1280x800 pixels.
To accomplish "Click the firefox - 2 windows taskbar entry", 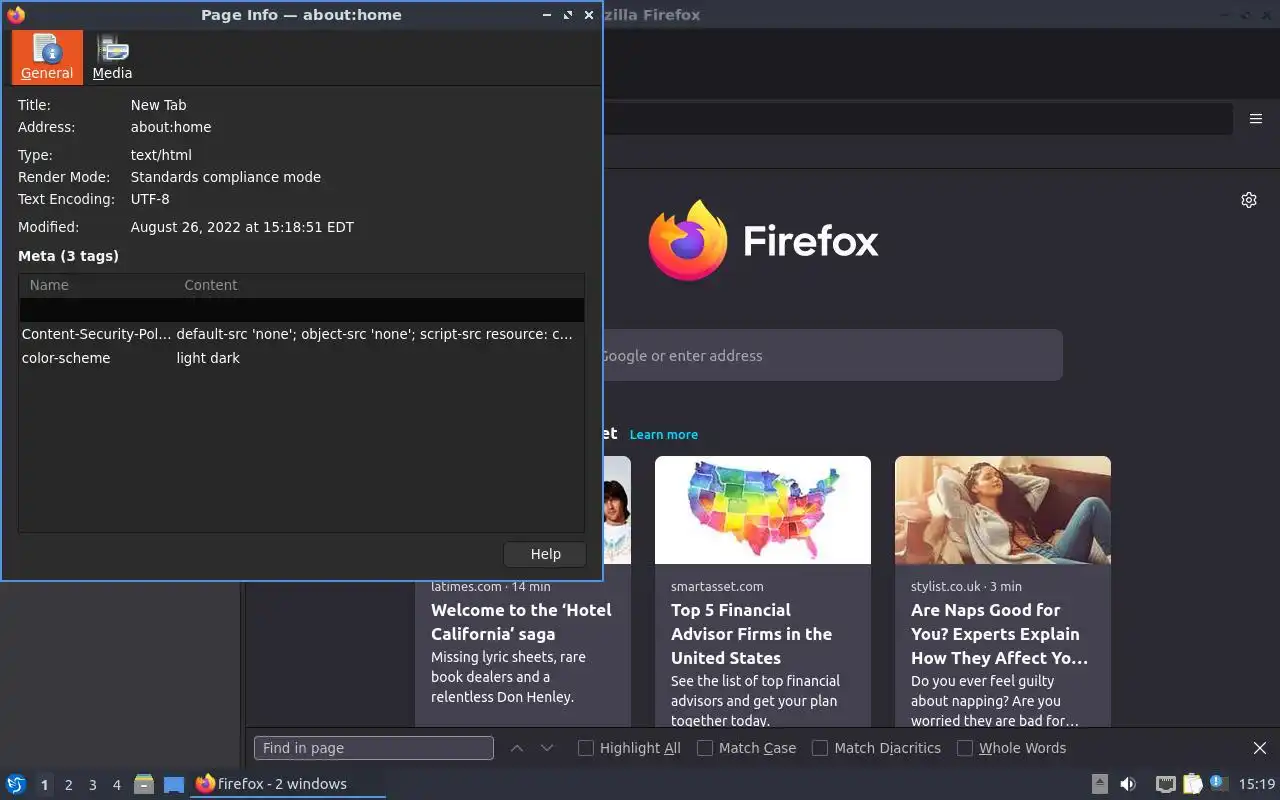I will tap(288, 784).
